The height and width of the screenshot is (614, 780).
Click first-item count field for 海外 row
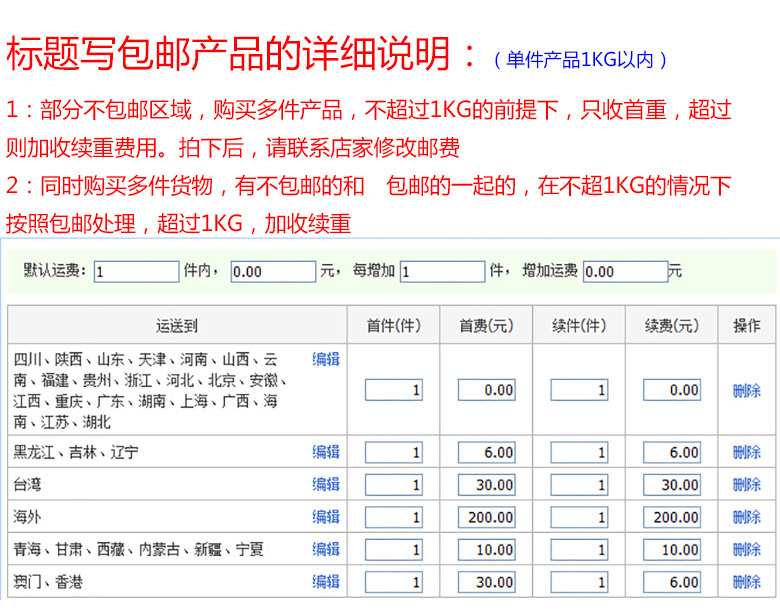[x=393, y=517]
